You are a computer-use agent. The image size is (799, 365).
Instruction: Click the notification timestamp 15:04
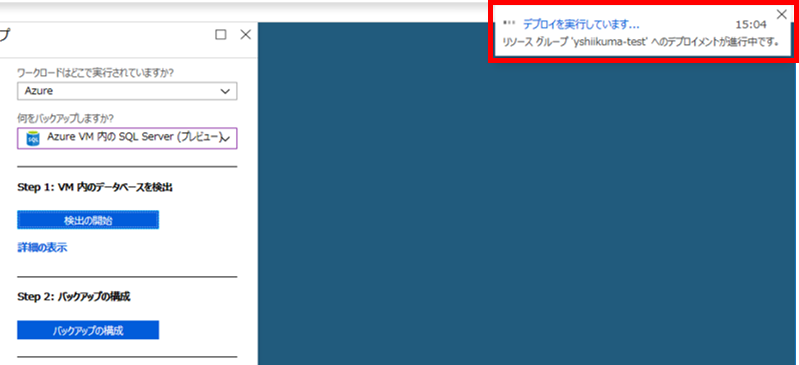coord(751,25)
